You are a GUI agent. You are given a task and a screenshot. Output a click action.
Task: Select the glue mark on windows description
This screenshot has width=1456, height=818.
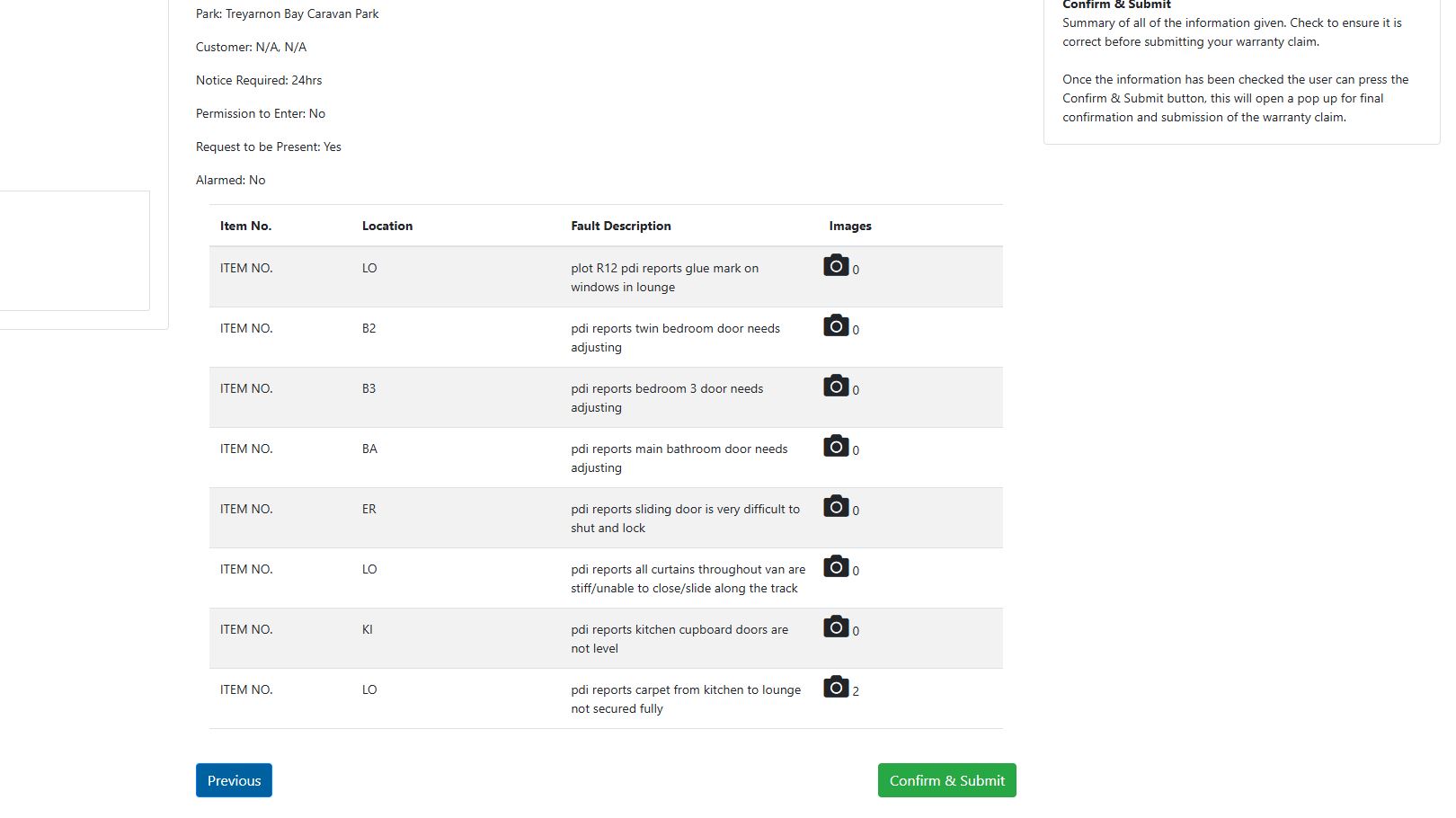click(x=664, y=278)
